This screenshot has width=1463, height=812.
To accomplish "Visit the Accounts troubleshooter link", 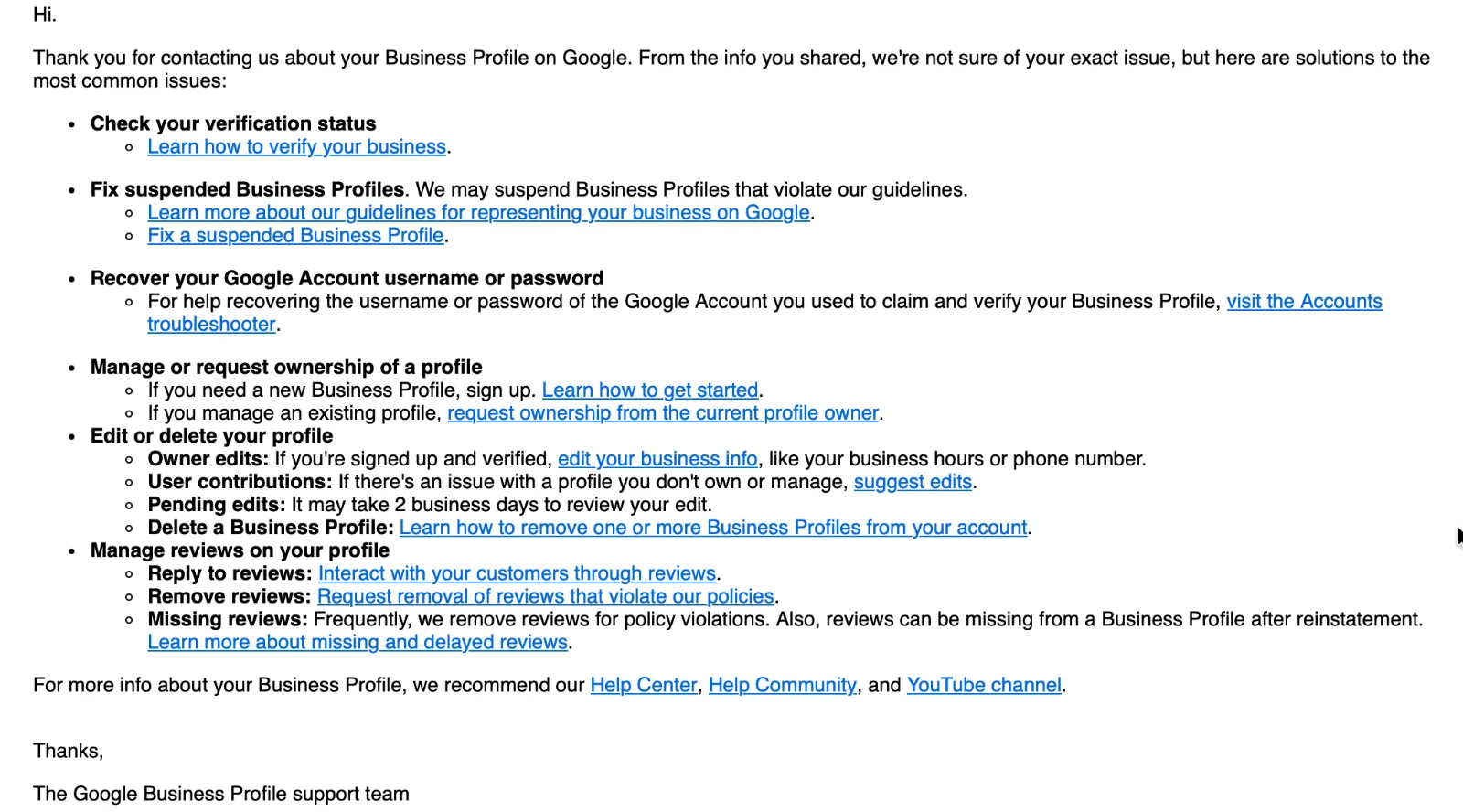I will pos(1303,302).
